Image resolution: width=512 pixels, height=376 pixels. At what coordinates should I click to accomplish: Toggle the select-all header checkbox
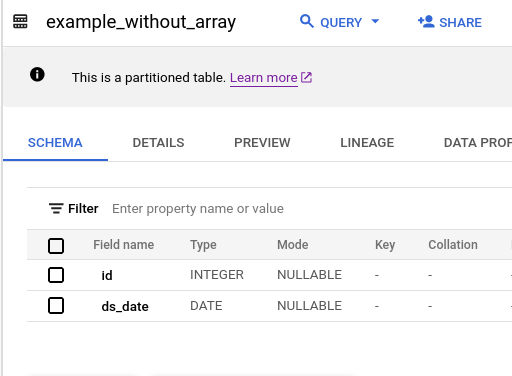(56, 246)
